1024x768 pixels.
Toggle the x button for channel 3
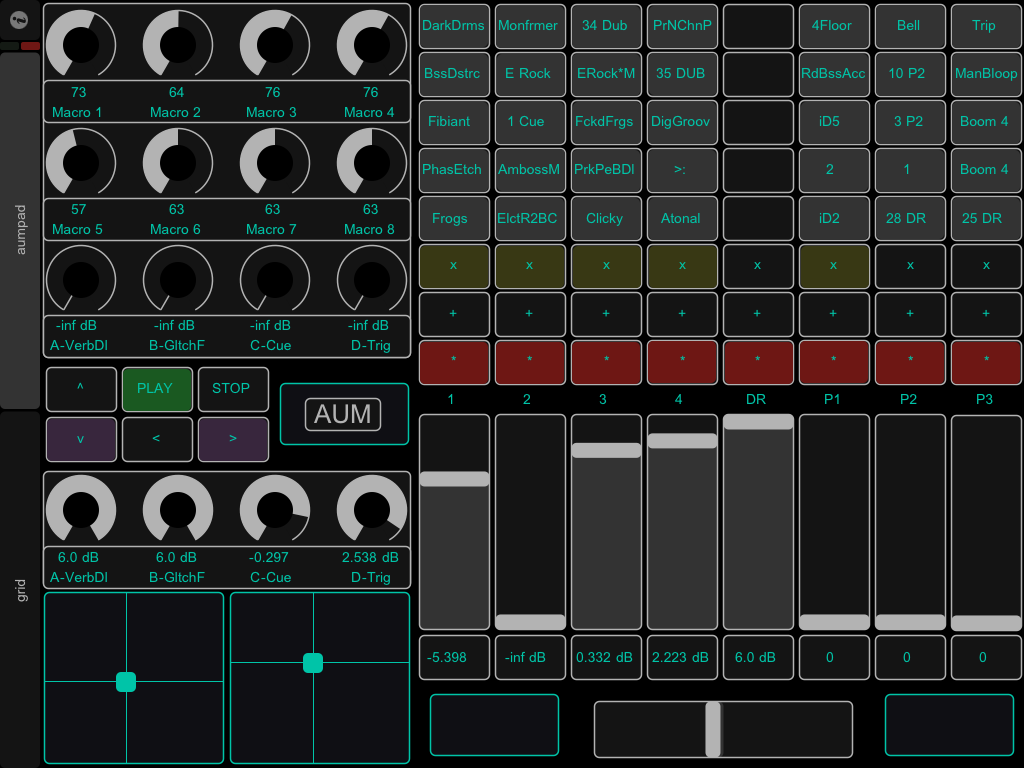click(606, 266)
